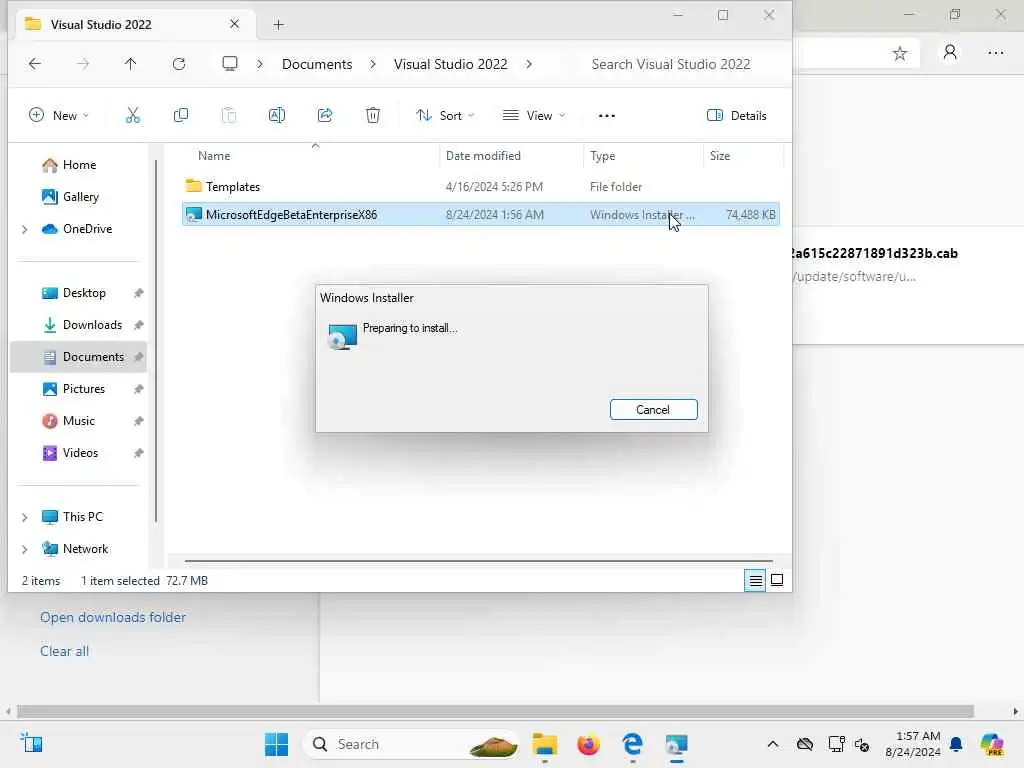Sort by Date modified column header

click(x=483, y=155)
